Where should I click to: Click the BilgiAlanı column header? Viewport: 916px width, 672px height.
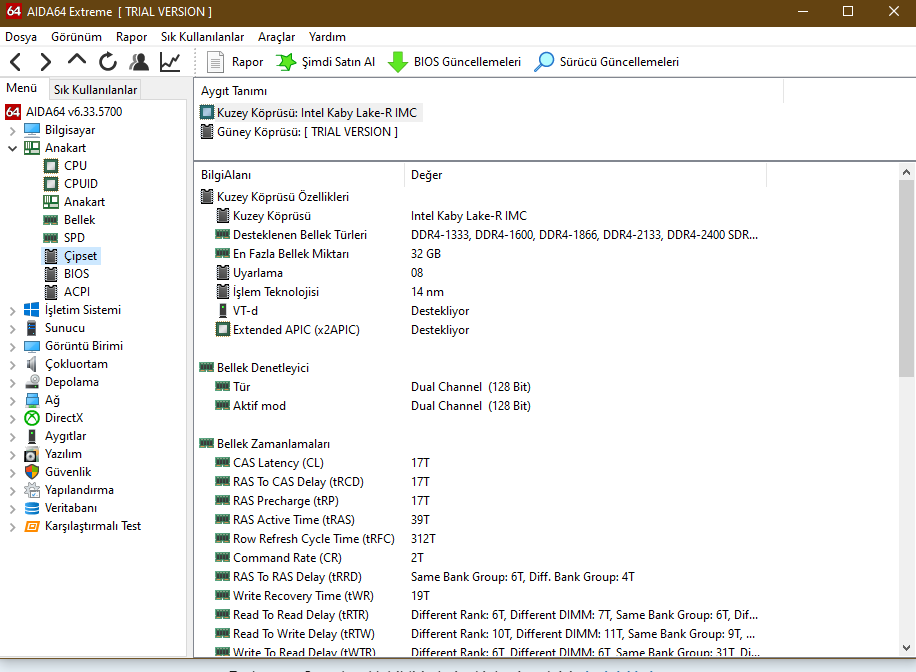299,175
